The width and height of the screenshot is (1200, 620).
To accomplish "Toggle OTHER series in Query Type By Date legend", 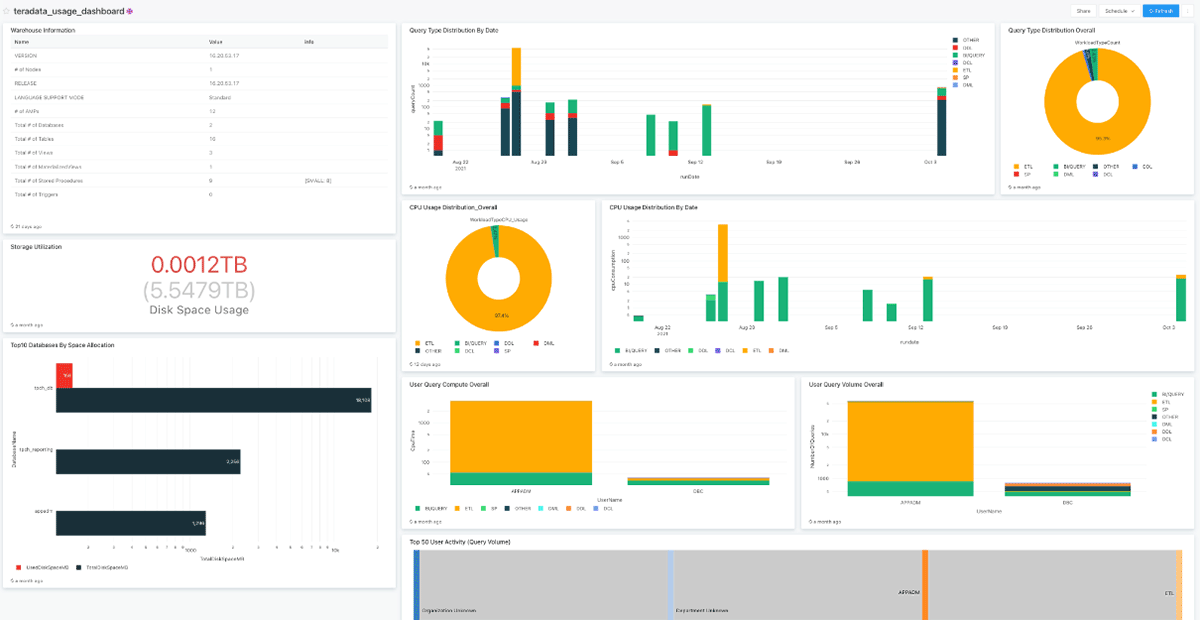I will pos(967,40).
